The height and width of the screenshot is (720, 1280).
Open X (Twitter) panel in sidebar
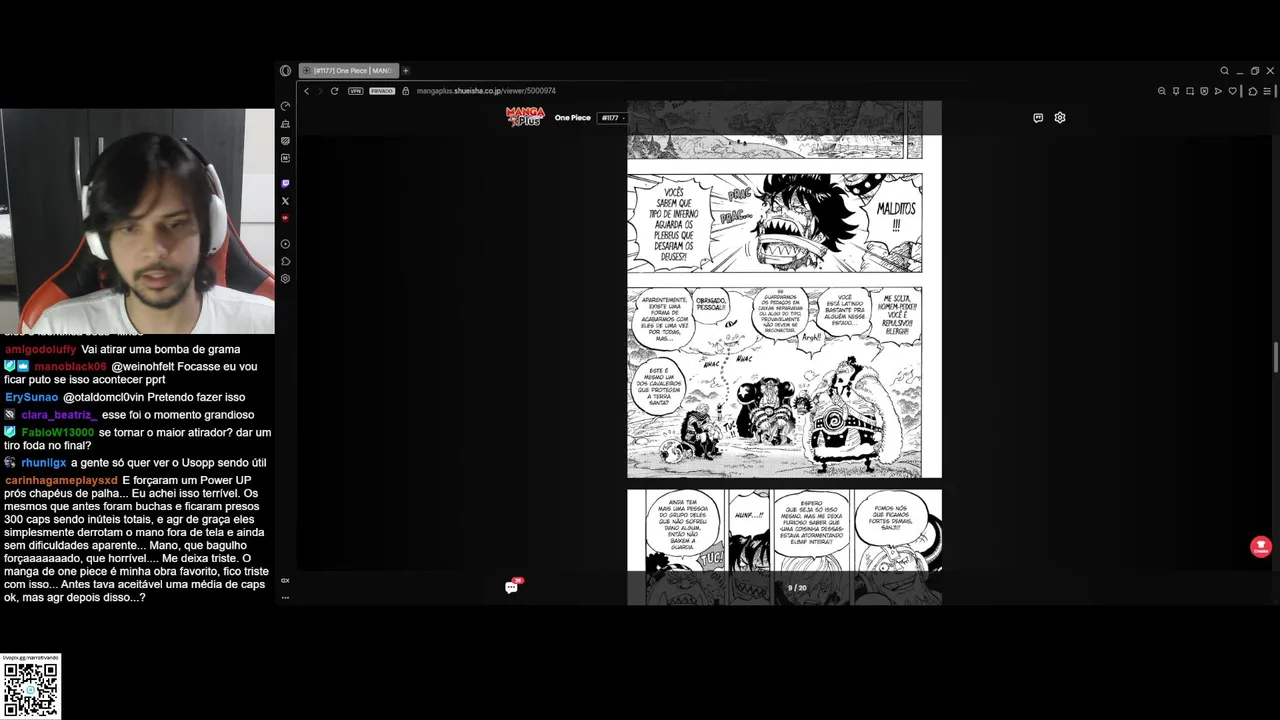pos(285,201)
